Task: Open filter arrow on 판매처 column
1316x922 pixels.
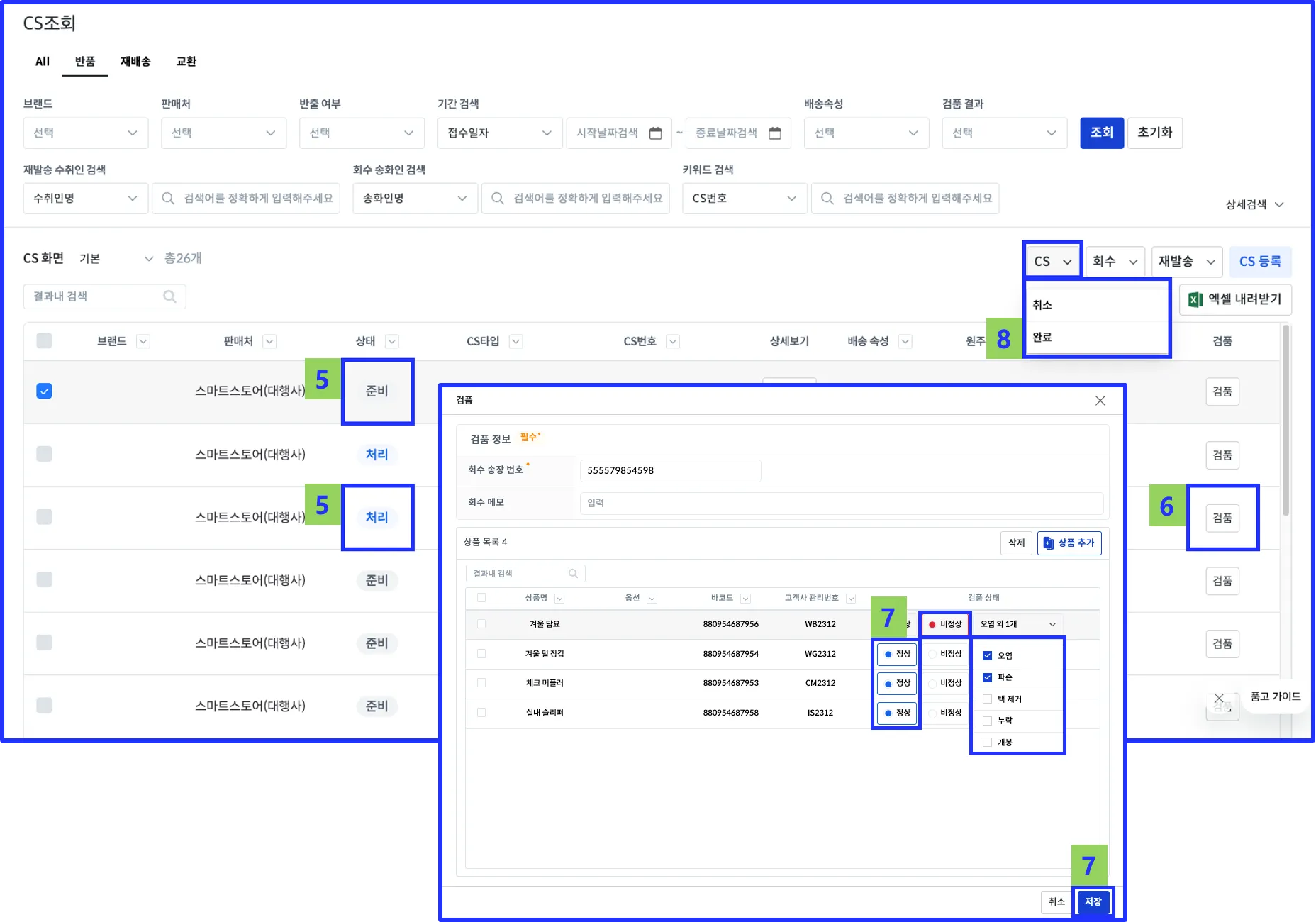Action: tap(269, 342)
